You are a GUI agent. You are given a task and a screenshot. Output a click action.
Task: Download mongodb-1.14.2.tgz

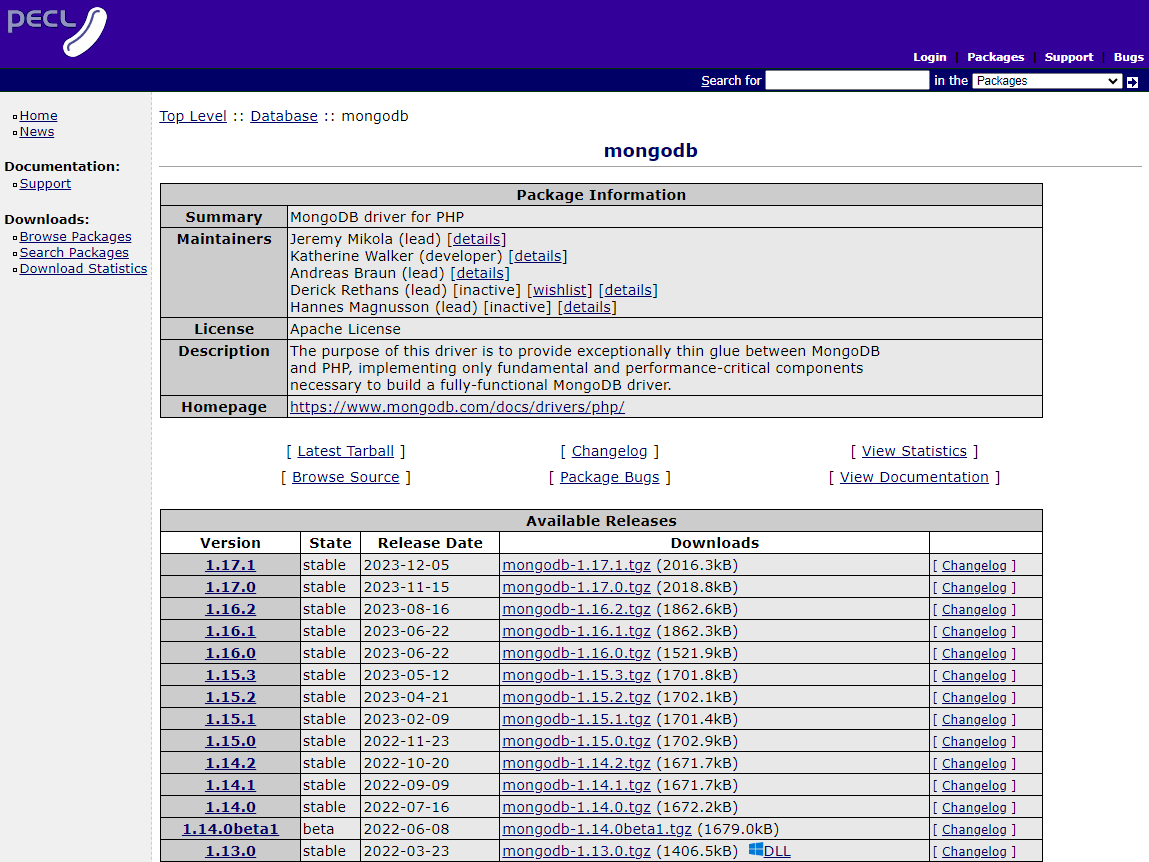click(577, 763)
